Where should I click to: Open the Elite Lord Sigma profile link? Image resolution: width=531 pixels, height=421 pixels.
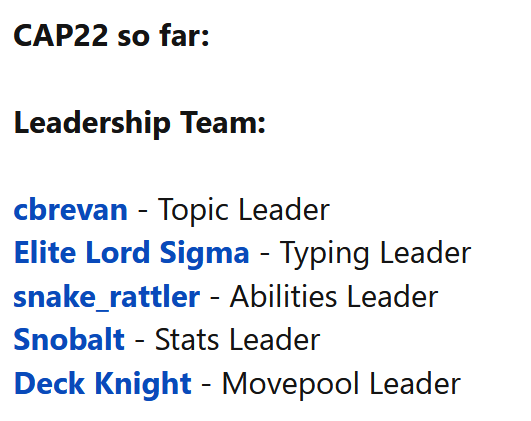(x=132, y=253)
